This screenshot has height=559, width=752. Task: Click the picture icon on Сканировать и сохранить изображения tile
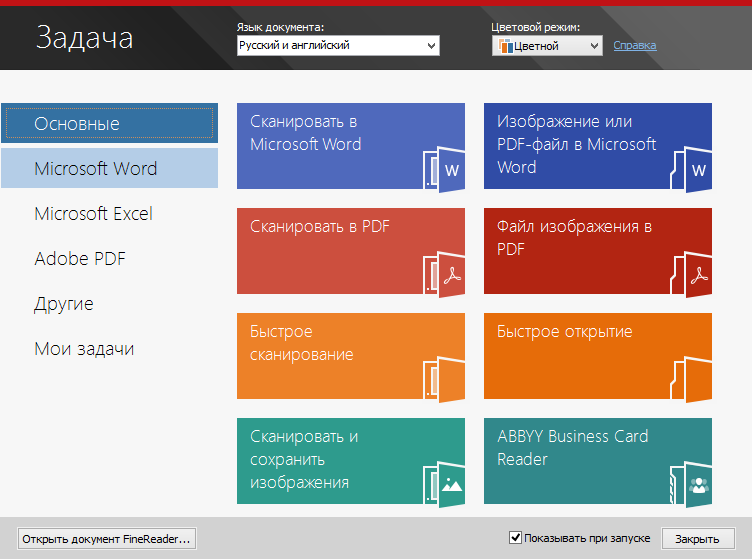tap(444, 484)
